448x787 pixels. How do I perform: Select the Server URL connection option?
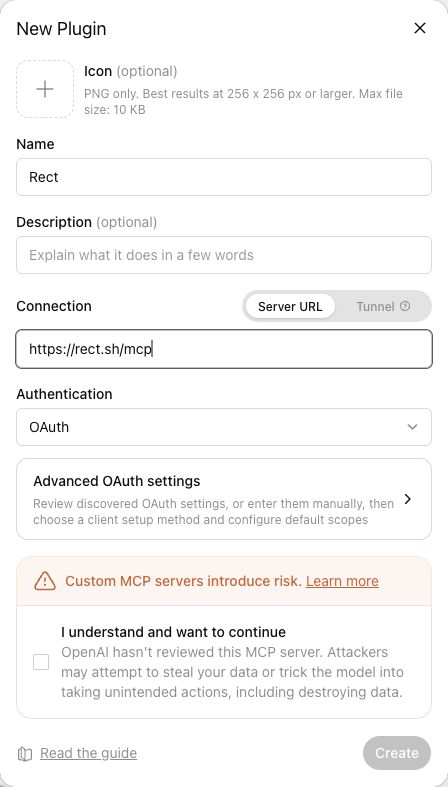[x=290, y=306]
